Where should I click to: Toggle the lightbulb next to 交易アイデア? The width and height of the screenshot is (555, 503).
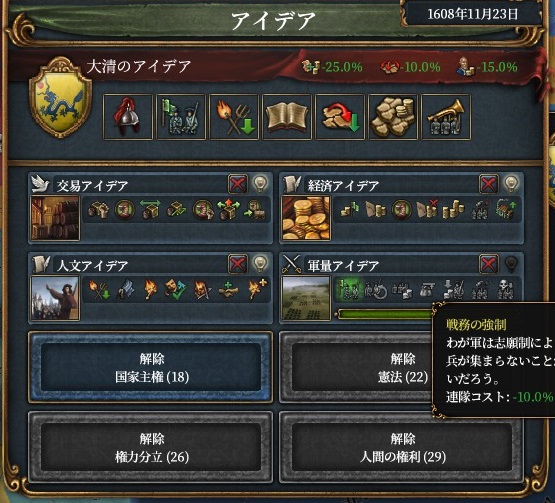260,184
